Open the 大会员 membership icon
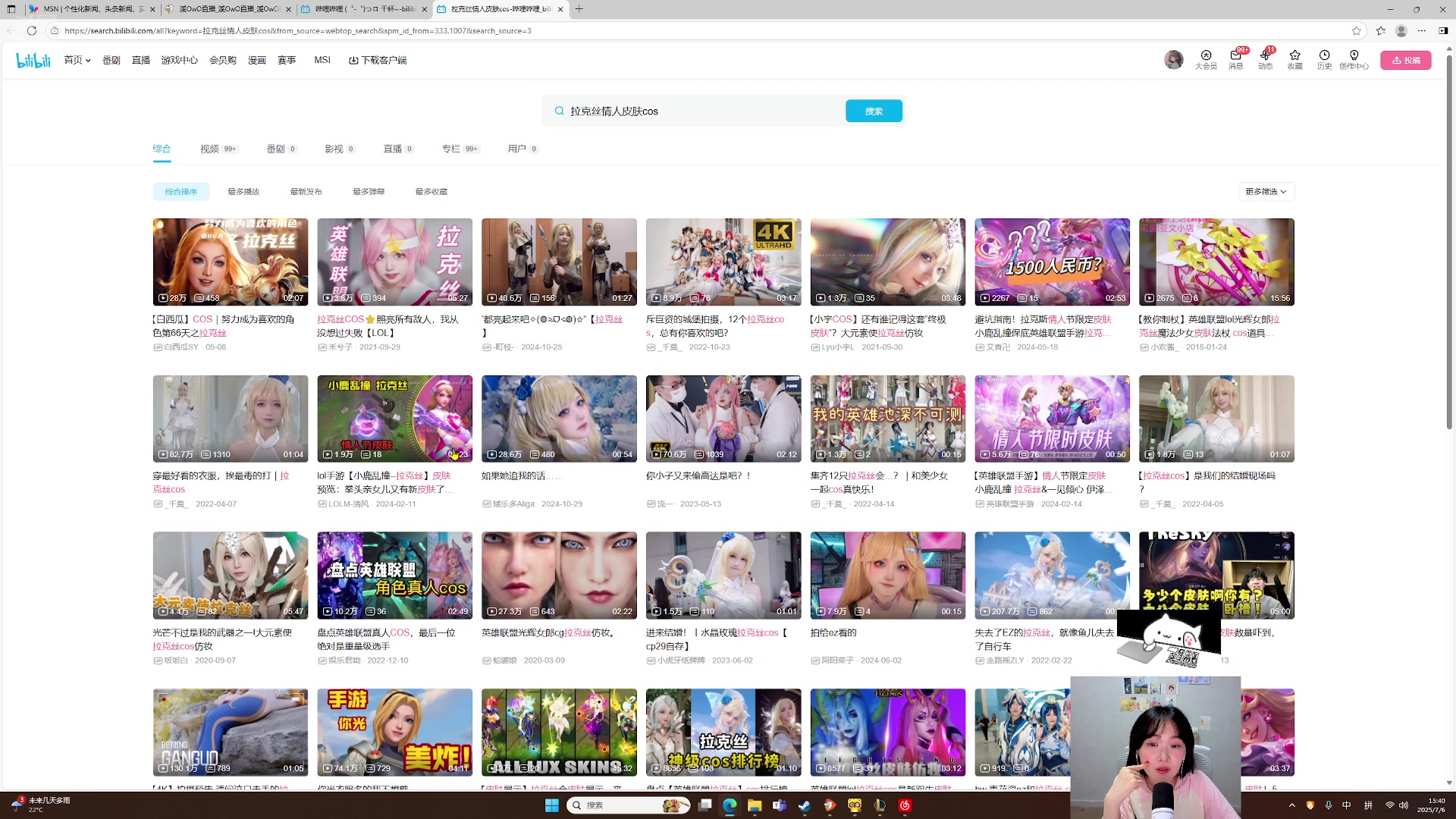This screenshot has width=1456, height=819. (1206, 59)
